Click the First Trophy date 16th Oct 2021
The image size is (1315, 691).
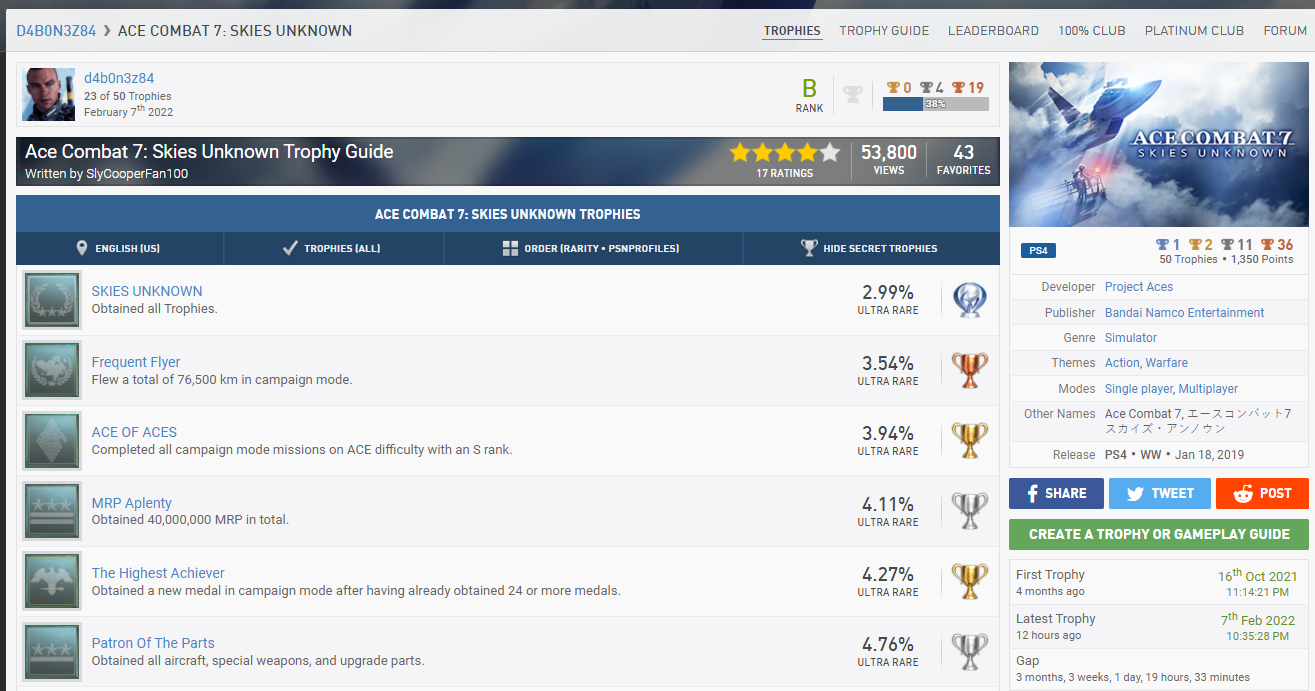point(1257,576)
